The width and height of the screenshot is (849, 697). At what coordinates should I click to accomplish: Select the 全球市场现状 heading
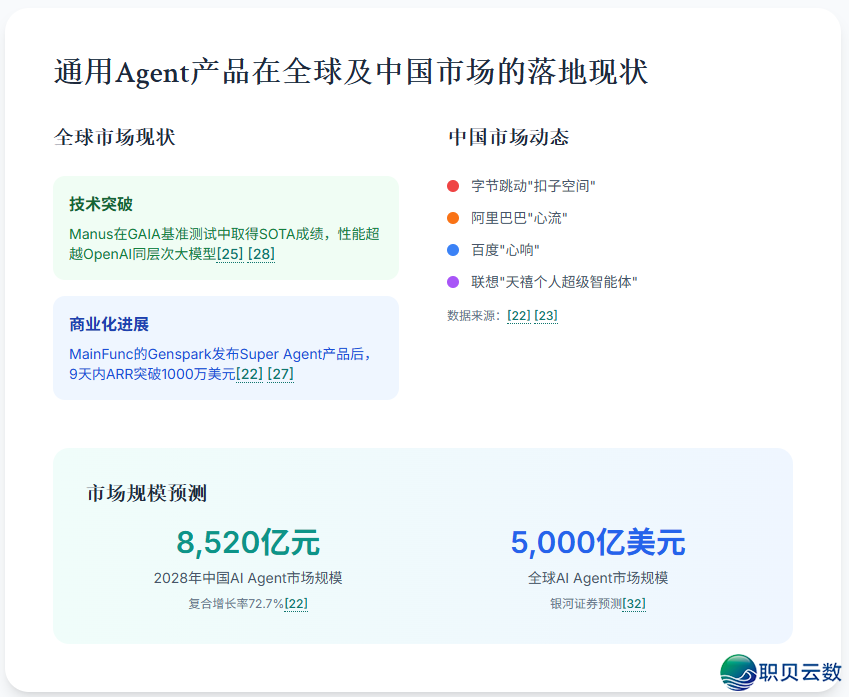(115, 137)
